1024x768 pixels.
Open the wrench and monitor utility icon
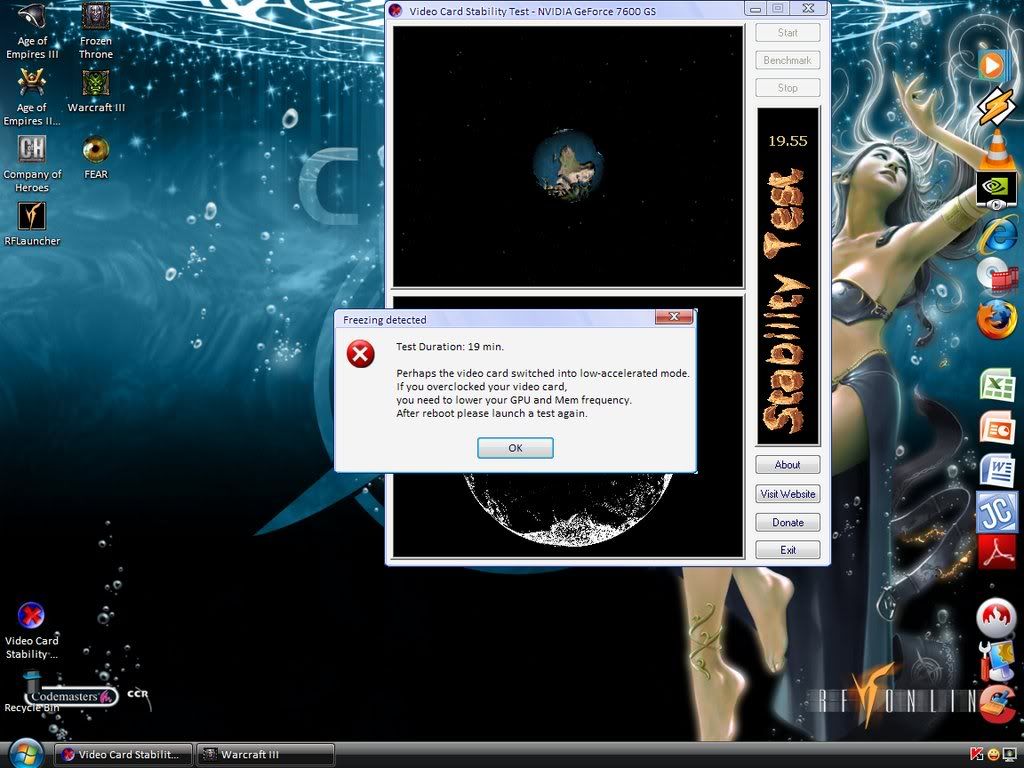(997, 660)
